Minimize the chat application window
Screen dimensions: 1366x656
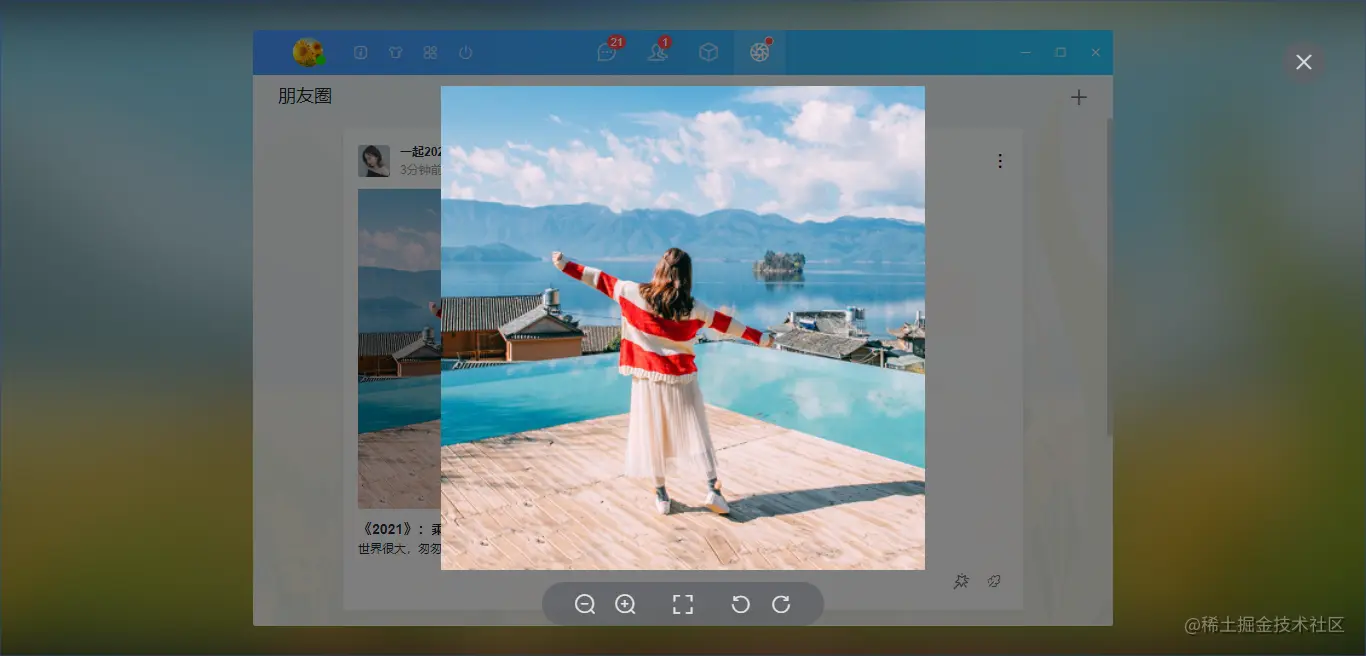click(1026, 52)
